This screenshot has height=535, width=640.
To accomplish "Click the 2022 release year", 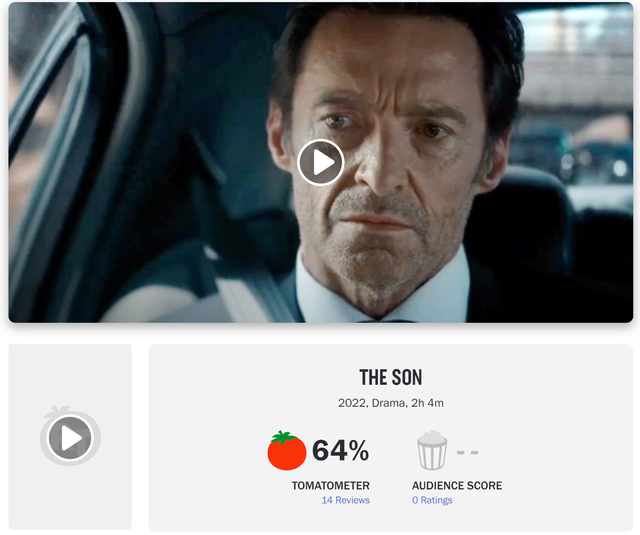I will point(353,403).
